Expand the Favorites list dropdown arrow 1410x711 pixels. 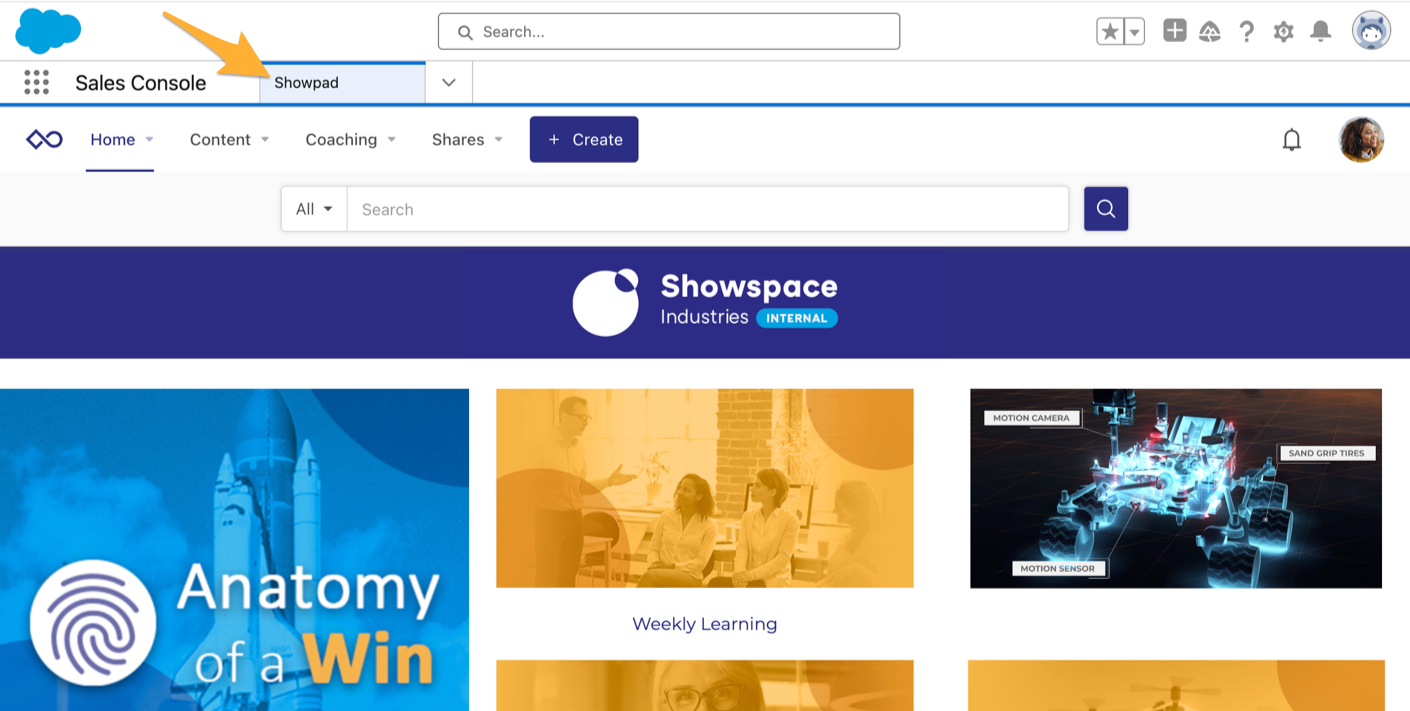click(1134, 32)
